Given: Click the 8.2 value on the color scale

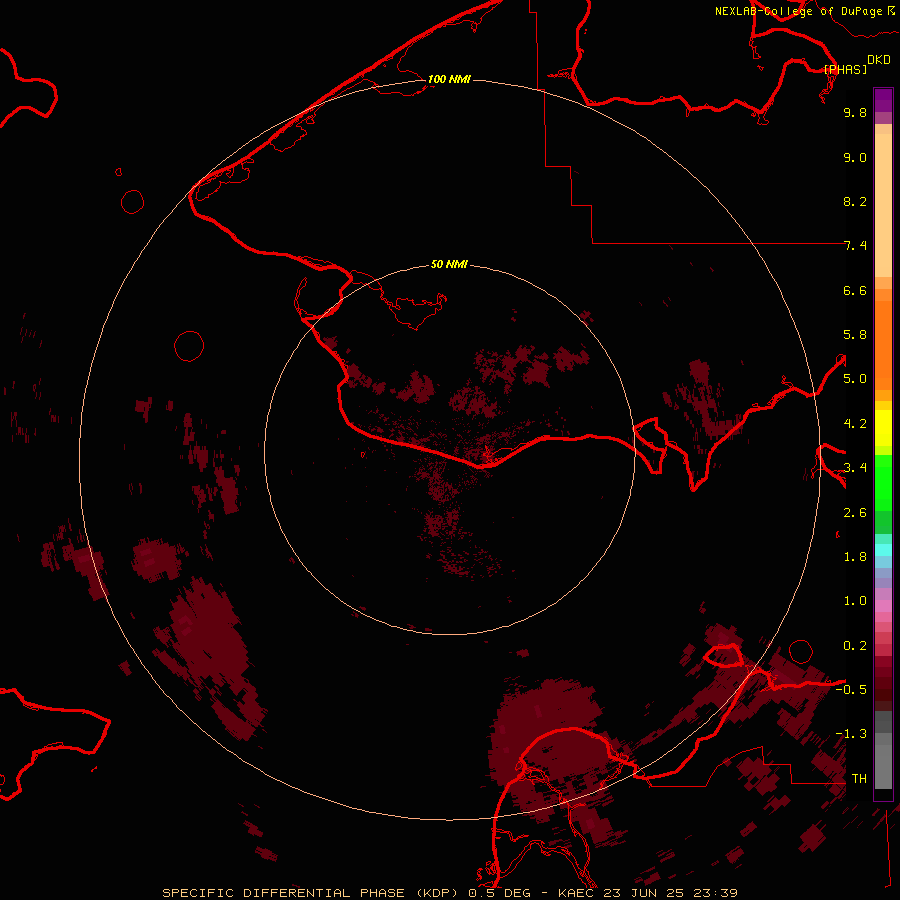Looking at the screenshot, I should (x=855, y=201).
